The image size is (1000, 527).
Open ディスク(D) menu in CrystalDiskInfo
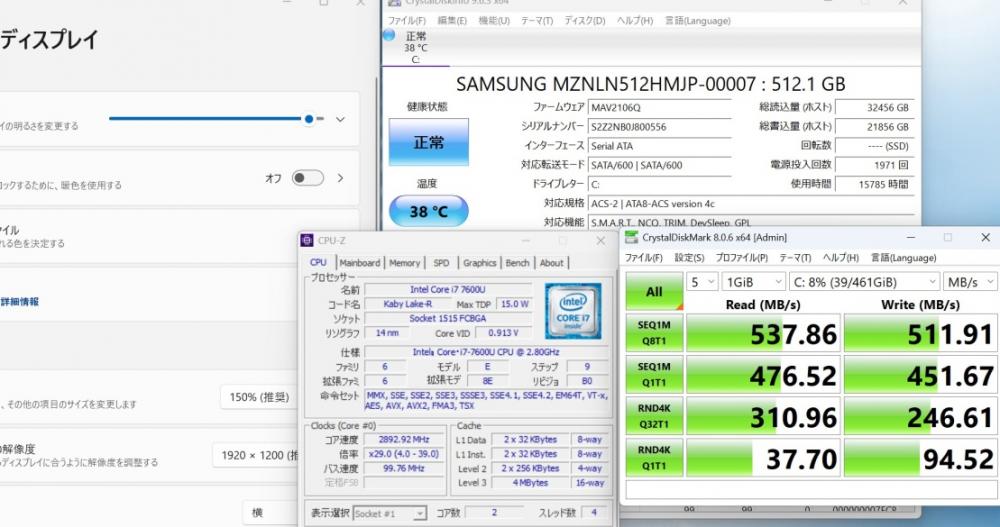(x=585, y=20)
